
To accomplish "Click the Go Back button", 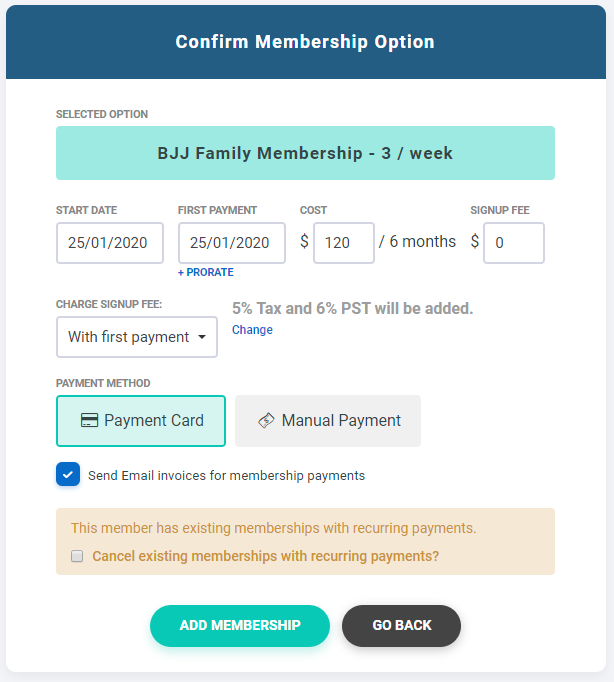I will (401, 625).
